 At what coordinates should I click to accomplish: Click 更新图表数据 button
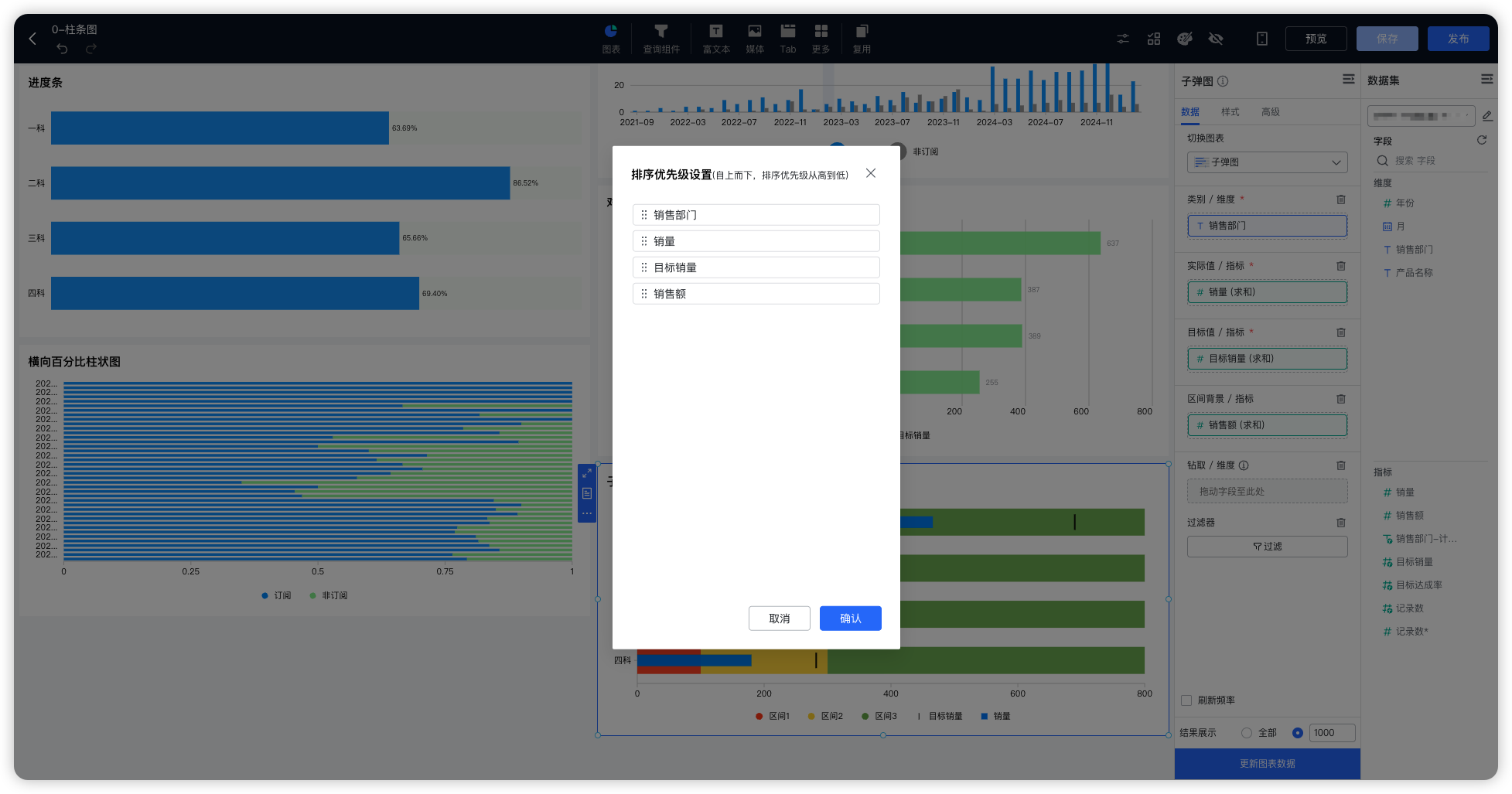[1267, 764]
